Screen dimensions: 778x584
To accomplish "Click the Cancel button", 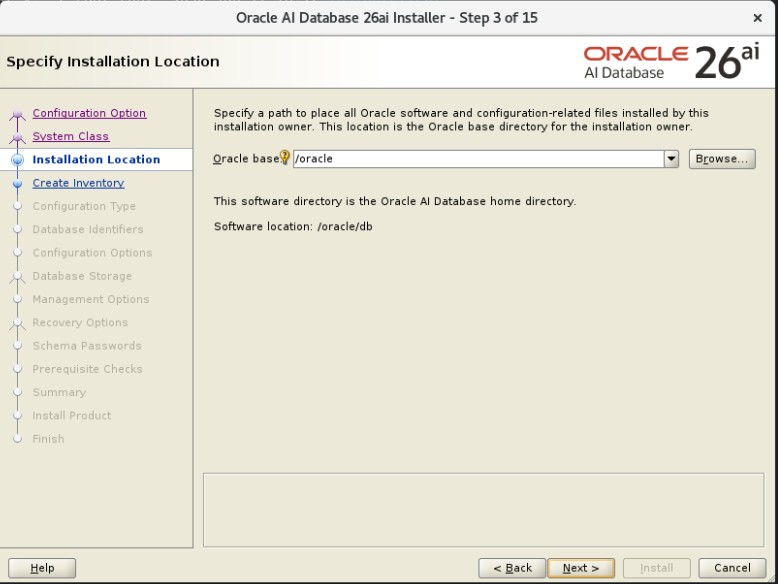I will click(732, 568).
